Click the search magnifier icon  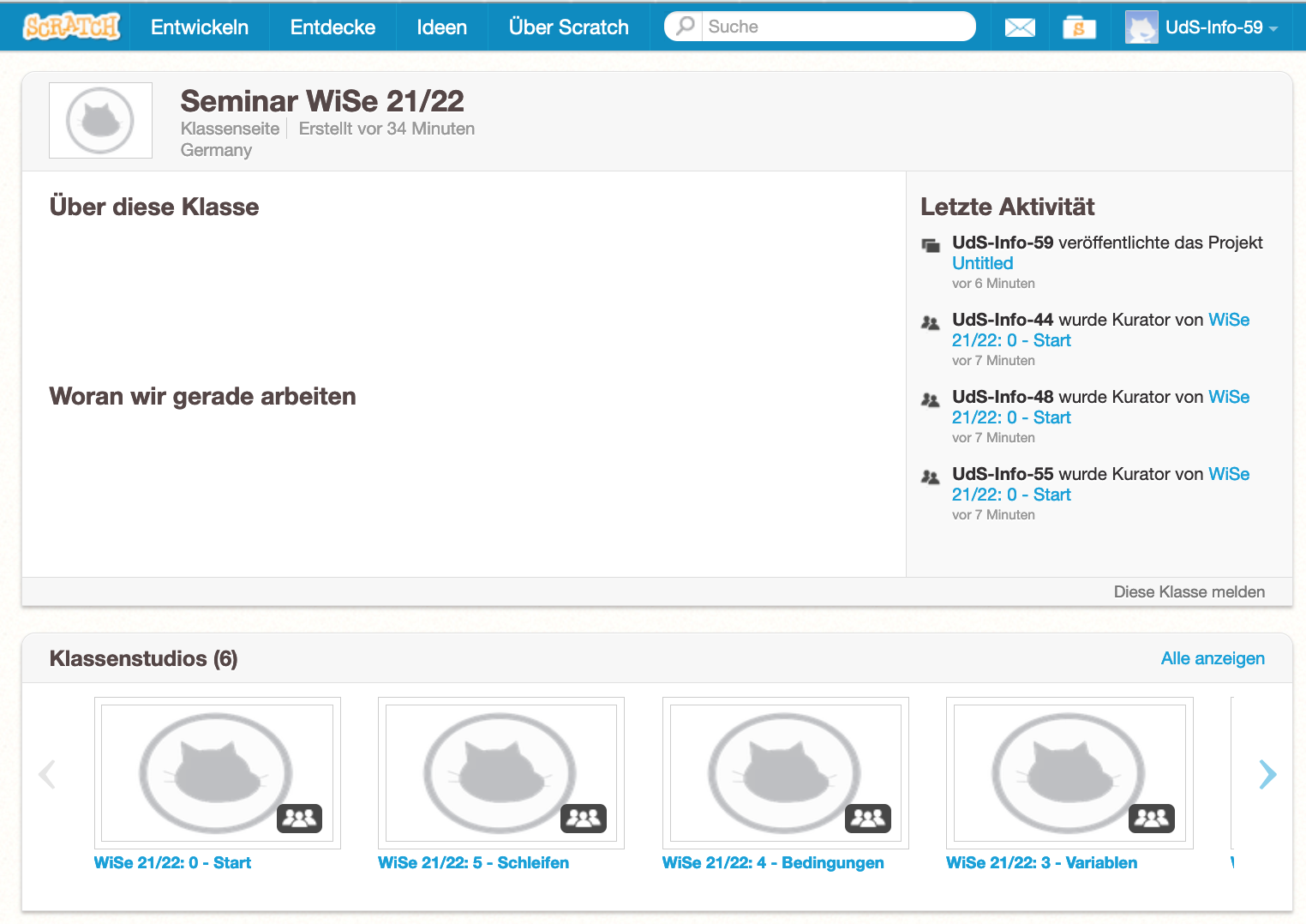click(x=685, y=26)
